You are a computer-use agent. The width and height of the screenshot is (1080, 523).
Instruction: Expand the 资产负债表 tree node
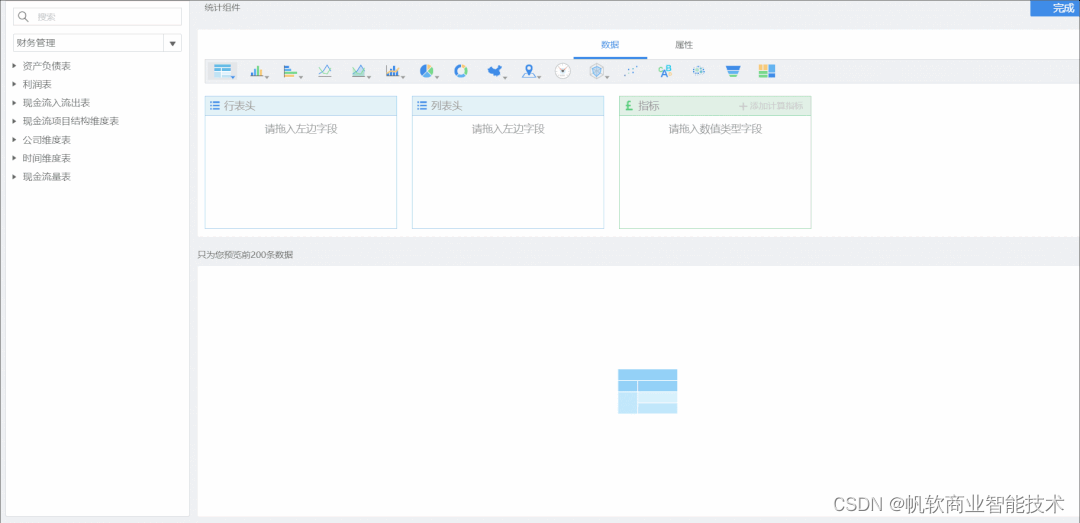click(x=14, y=65)
